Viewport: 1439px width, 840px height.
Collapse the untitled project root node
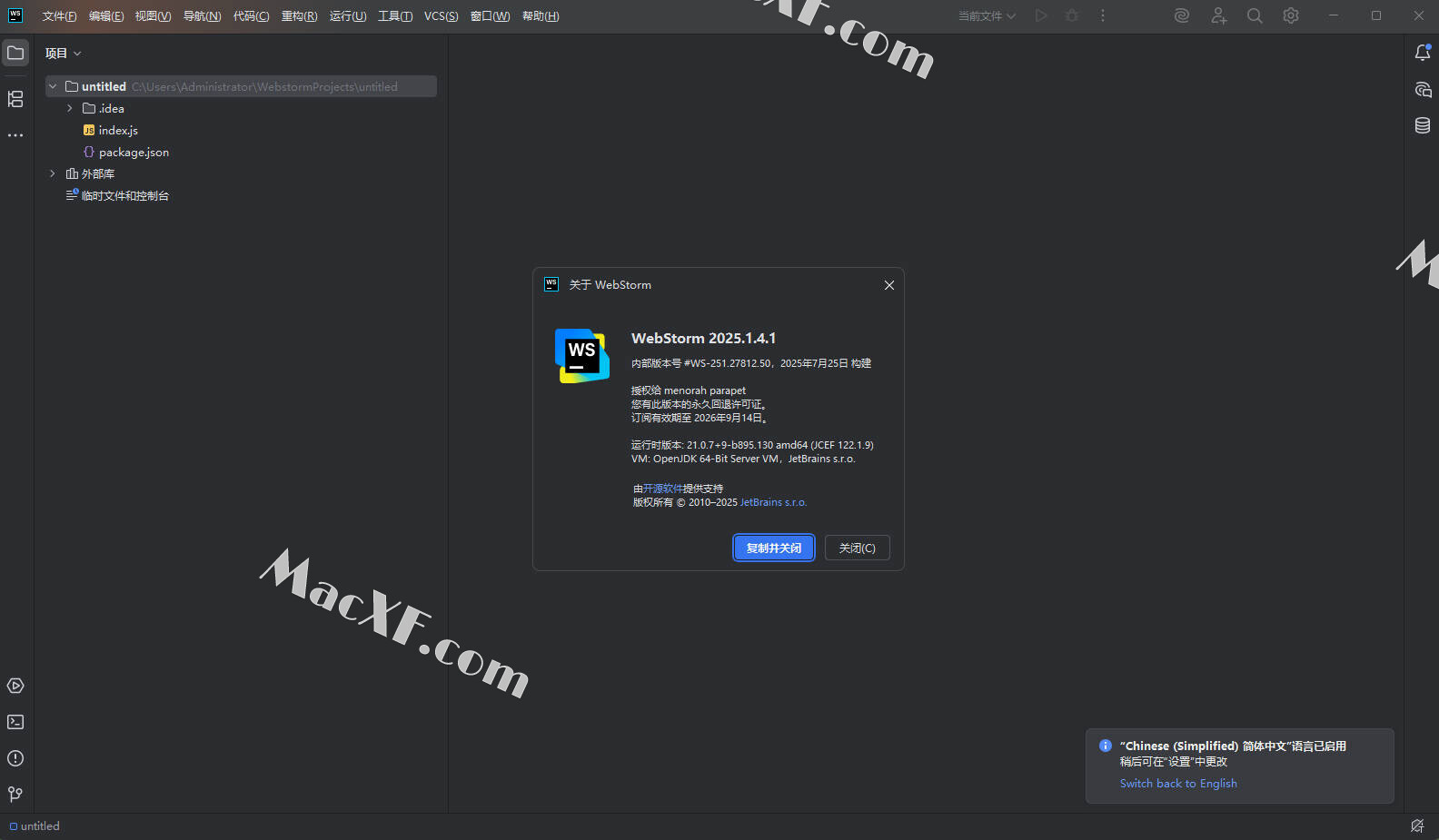(53, 86)
